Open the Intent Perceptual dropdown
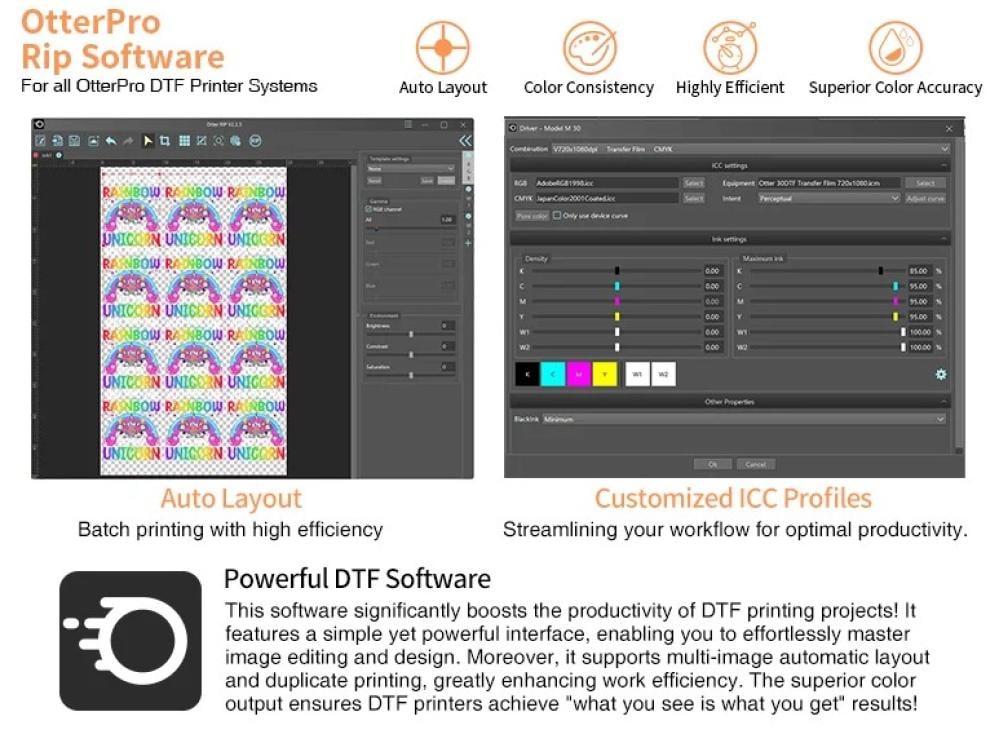 tap(828, 199)
